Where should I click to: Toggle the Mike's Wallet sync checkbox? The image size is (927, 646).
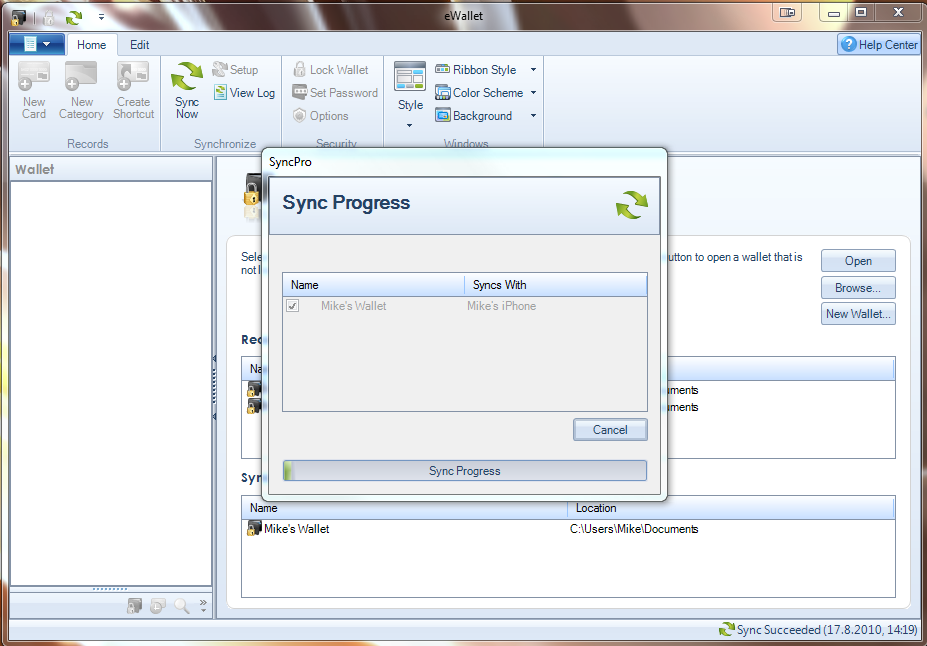293,306
